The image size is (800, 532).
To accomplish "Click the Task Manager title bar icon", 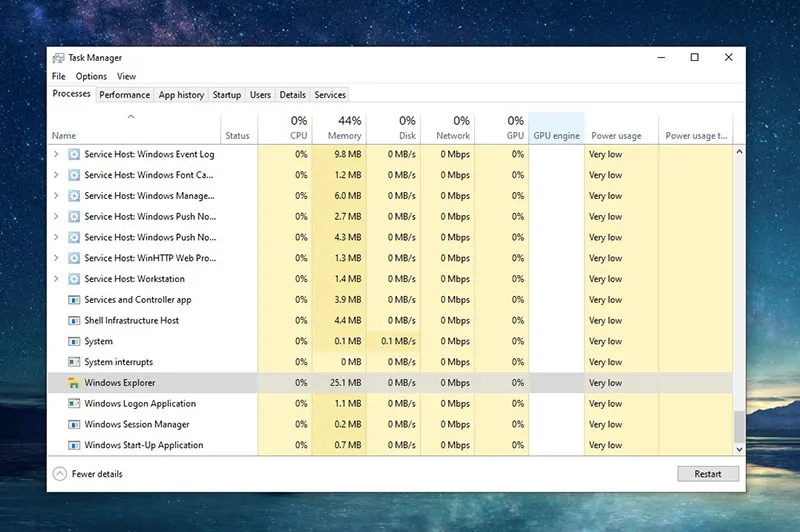I will 58,58.
